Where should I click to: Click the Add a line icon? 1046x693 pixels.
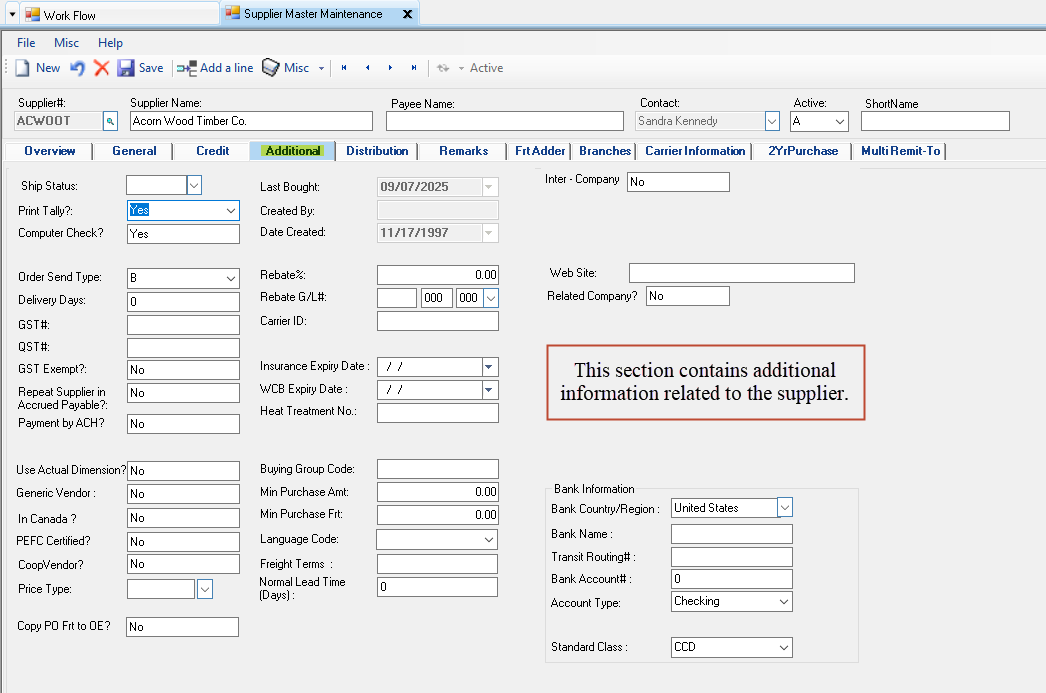pos(186,68)
